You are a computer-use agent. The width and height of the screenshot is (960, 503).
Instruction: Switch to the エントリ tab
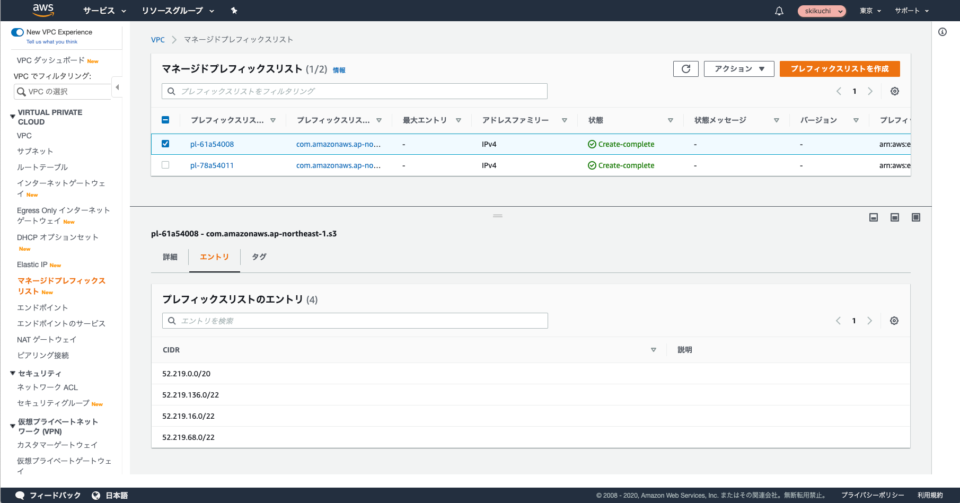point(214,257)
